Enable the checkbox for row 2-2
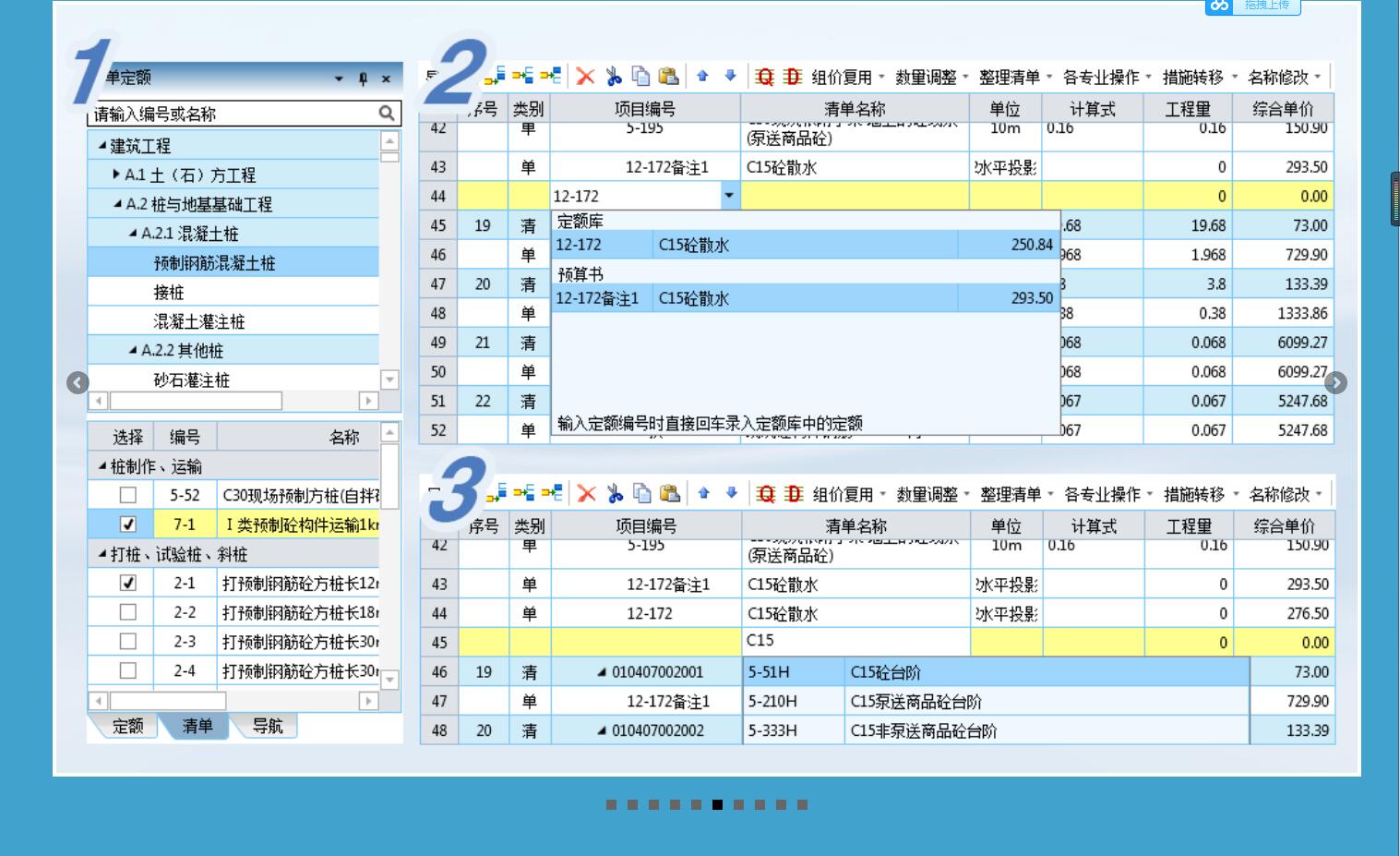The image size is (1400, 856). 128,612
